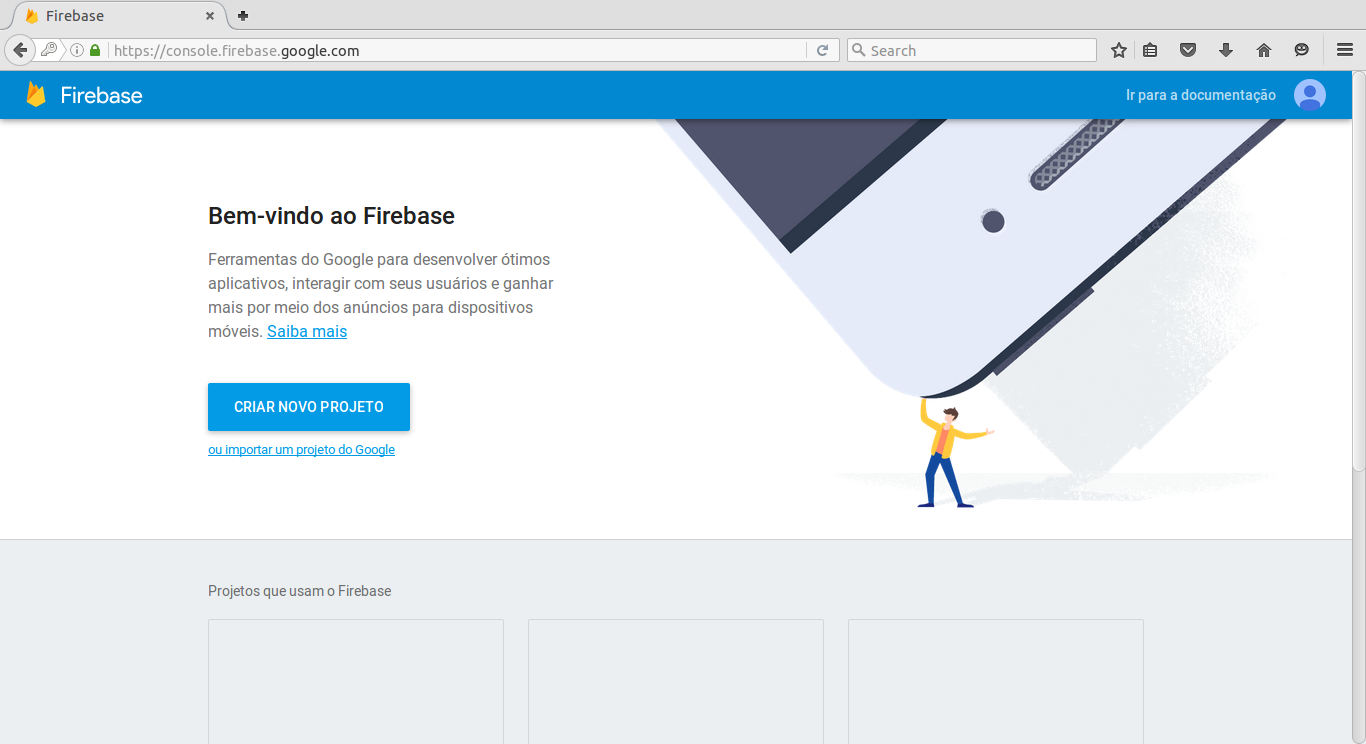Open the "Saiba mais" link
This screenshot has width=1366, height=744.
point(307,331)
